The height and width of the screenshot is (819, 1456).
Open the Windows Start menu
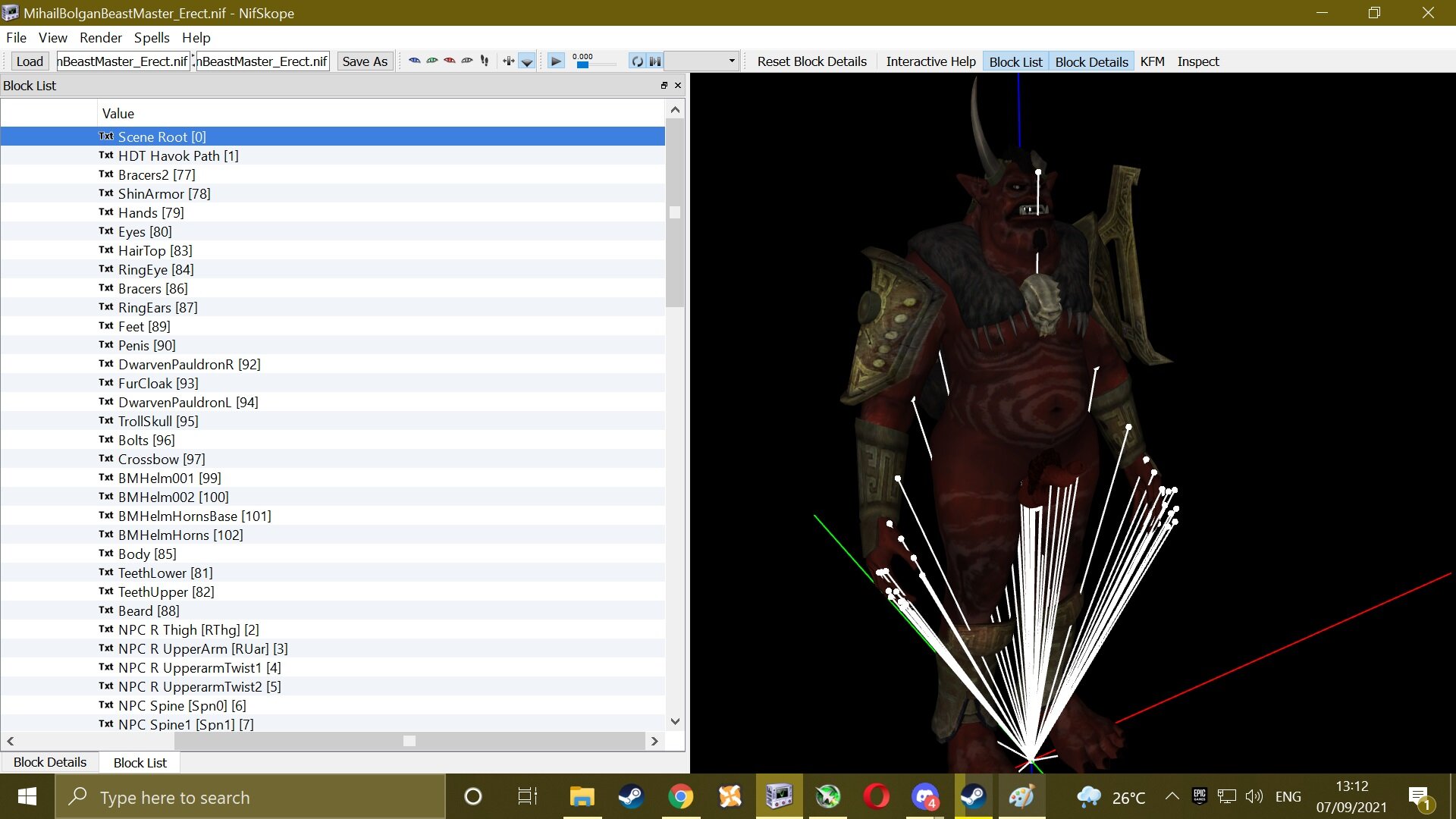pyautogui.click(x=27, y=797)
